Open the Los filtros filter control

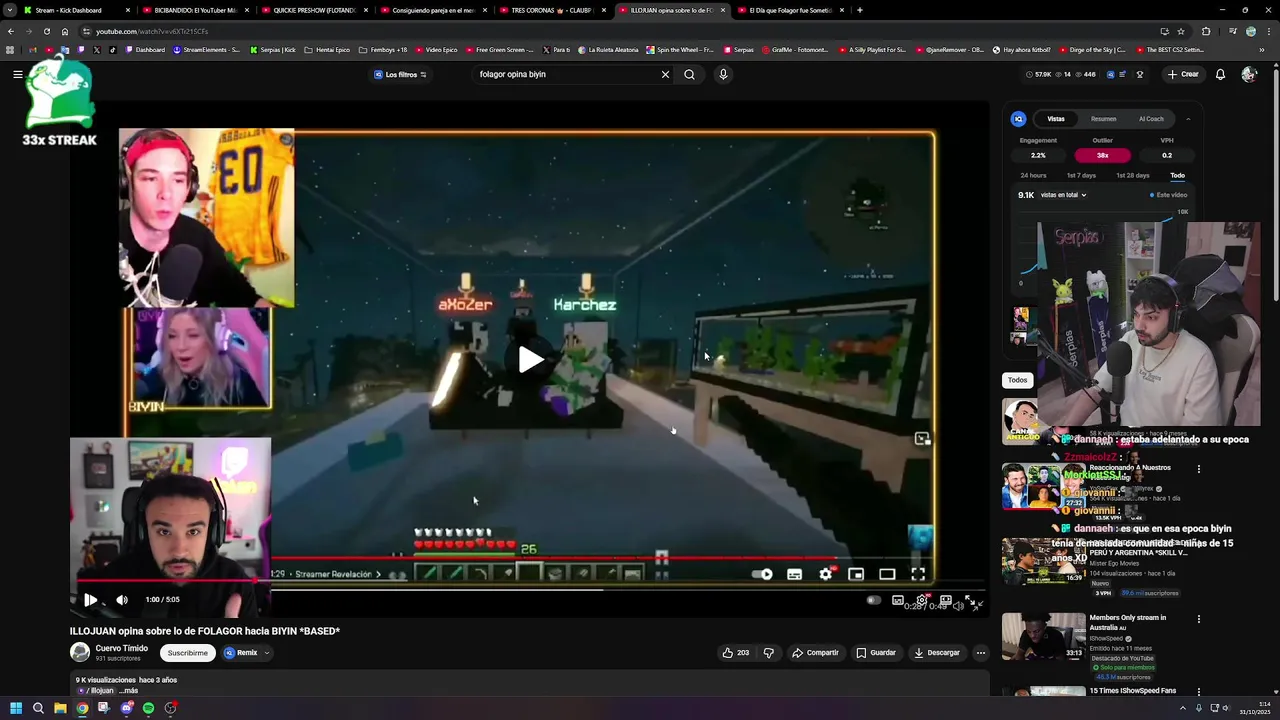click(x=400, y=75)
